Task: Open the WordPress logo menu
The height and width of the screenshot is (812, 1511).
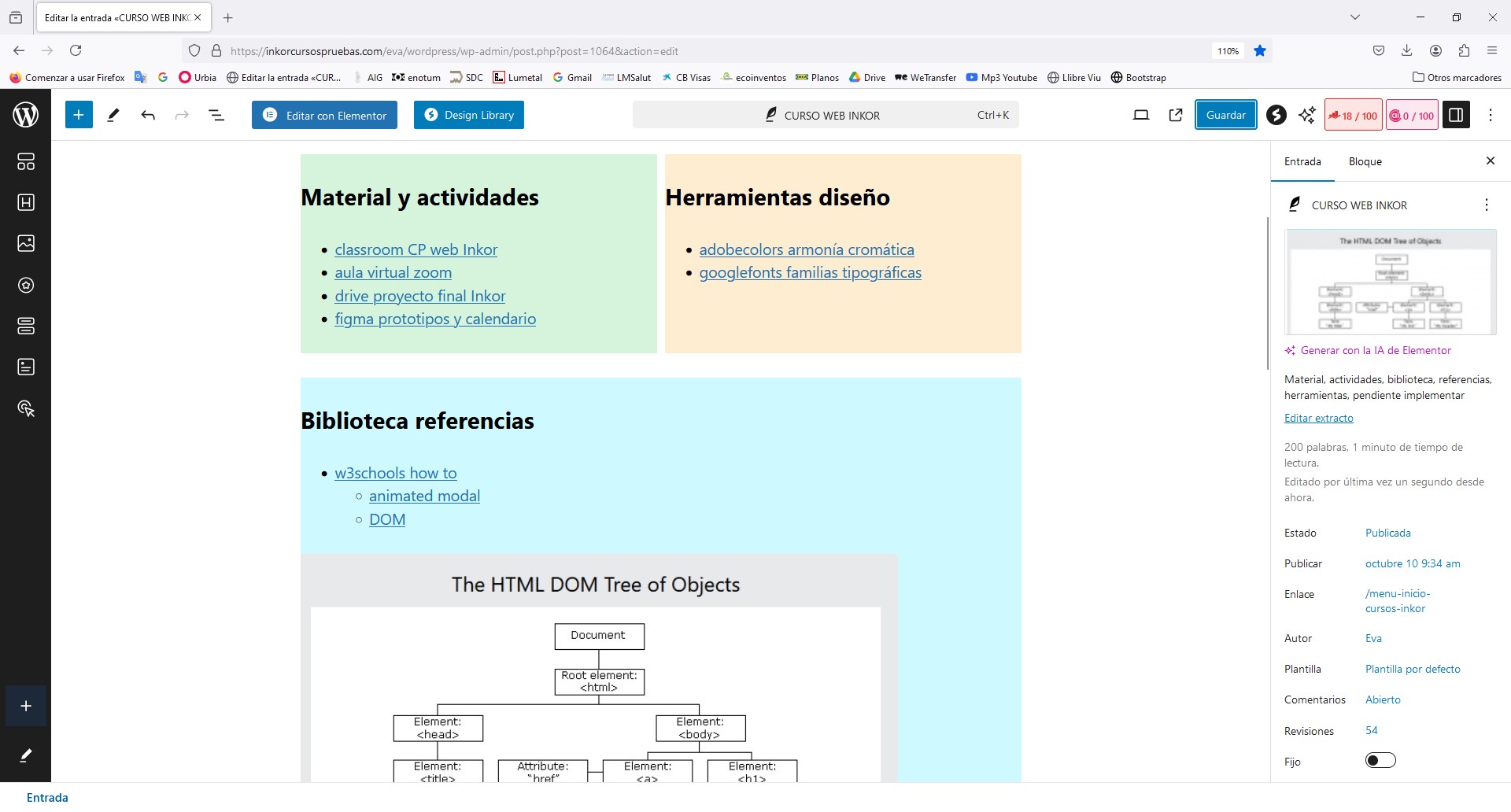Action: 26,115
